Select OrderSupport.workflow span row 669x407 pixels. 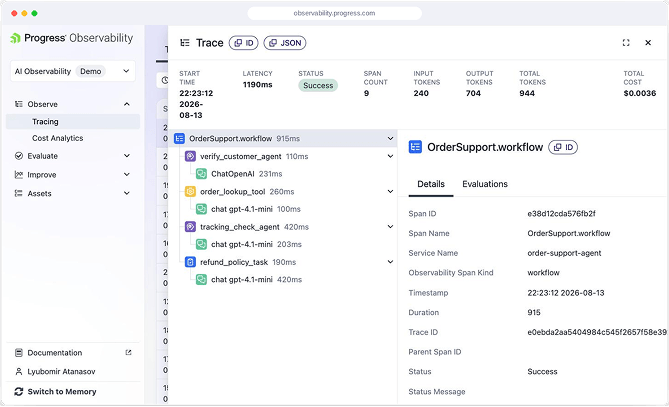(x=283, y=139)
